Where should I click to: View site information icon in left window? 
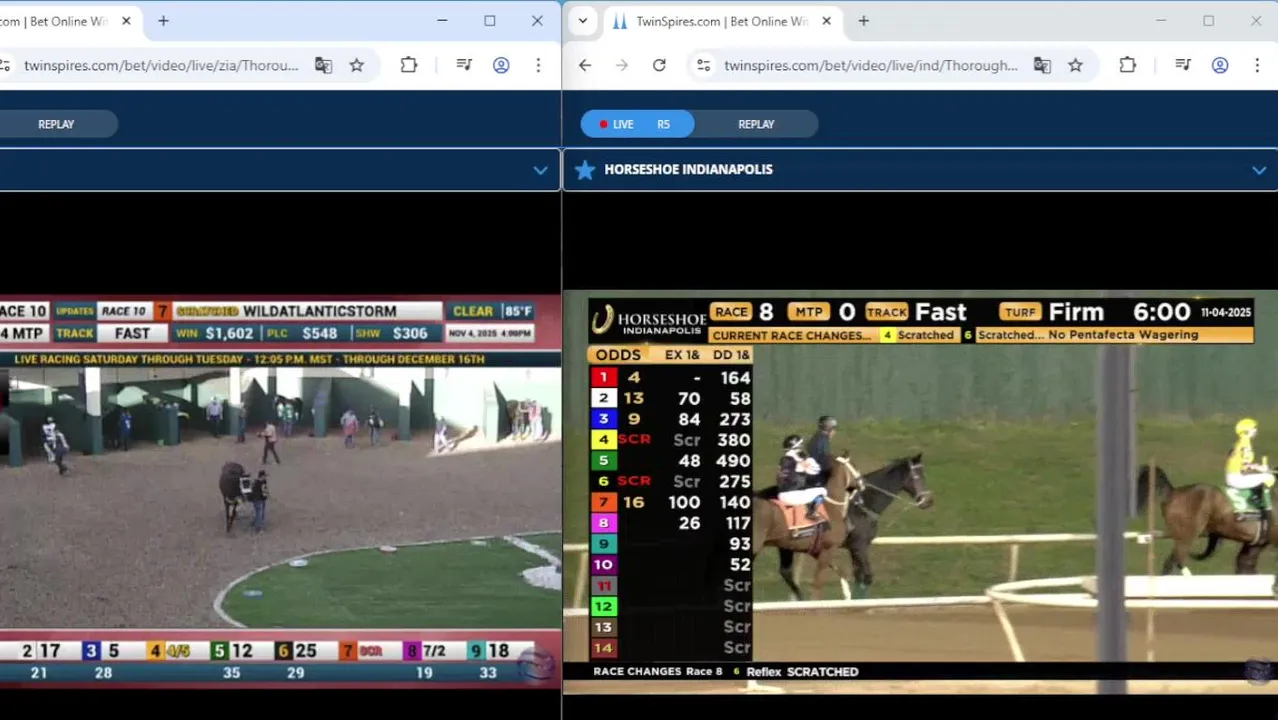pyautogui.click(x=4, y=65)
